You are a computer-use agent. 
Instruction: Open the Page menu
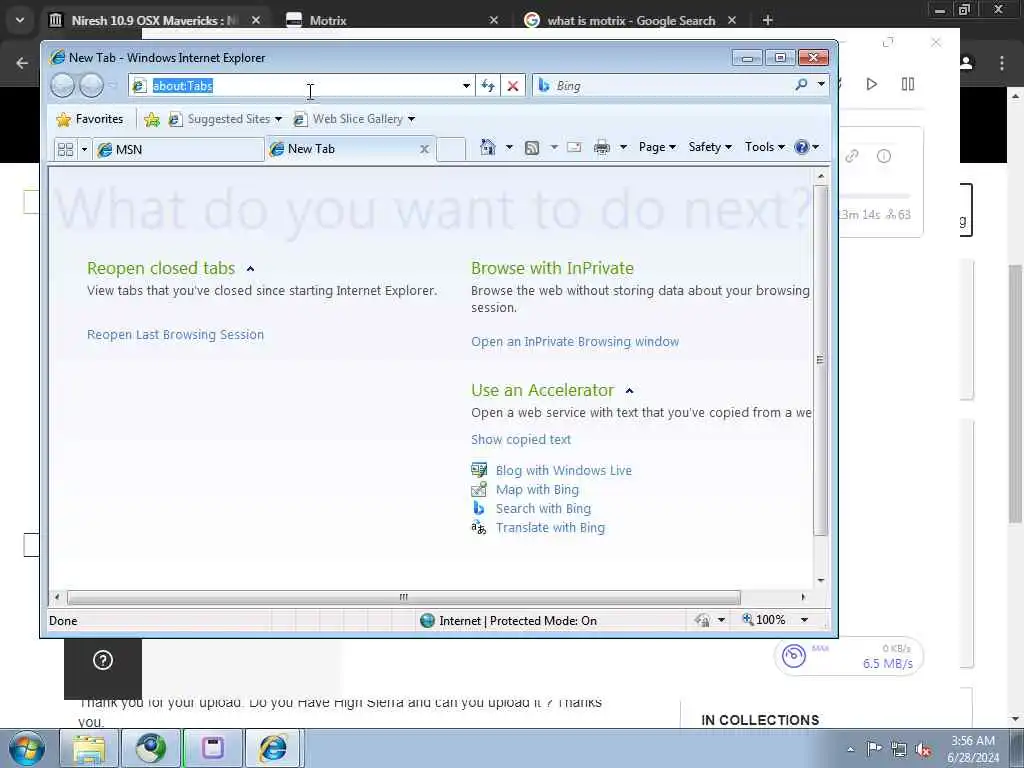coord(657,147)
